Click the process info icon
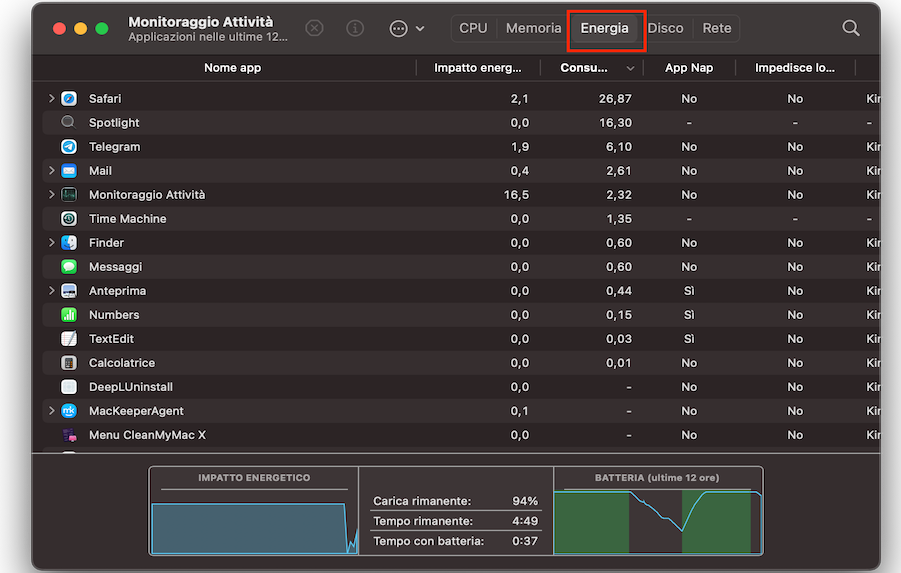 355,28
